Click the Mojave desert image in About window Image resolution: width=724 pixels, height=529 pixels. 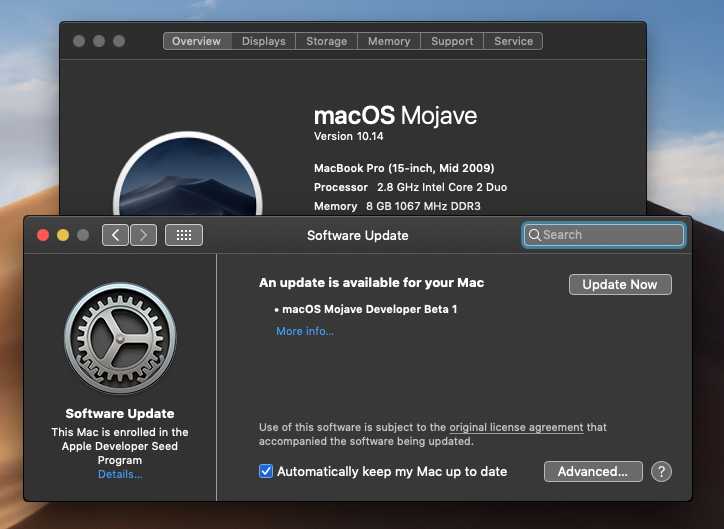(188, 174)
